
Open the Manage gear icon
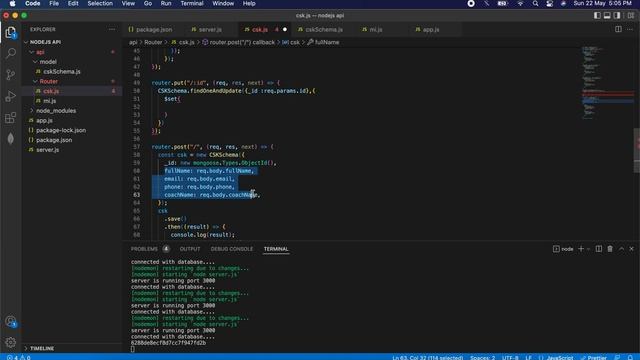coord(11,342)
